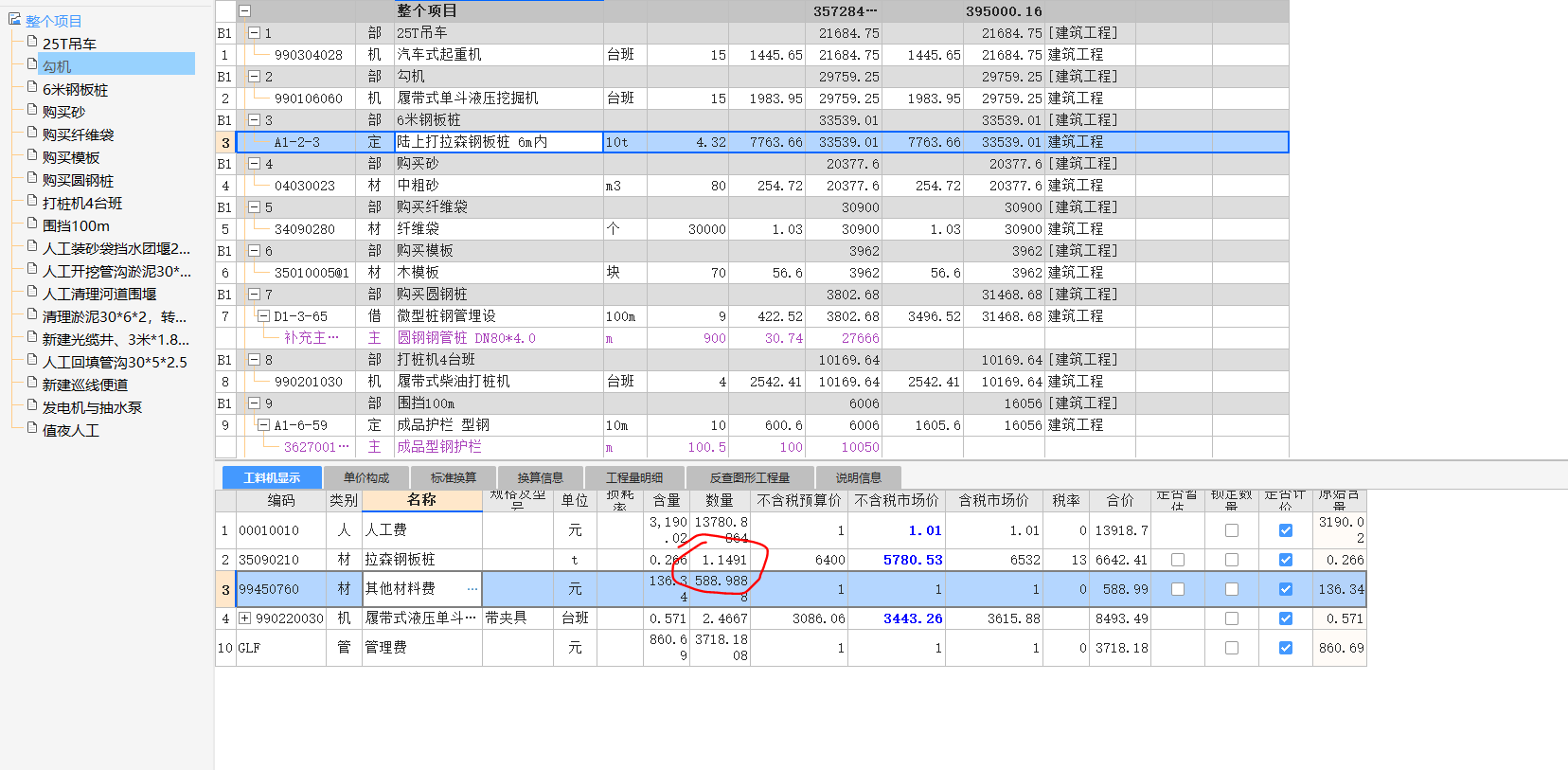The image size is (1568, 770).
Task: Toggle 是否暂估 checkbox for 其他材料费 row
Action: coord(1178,589)
